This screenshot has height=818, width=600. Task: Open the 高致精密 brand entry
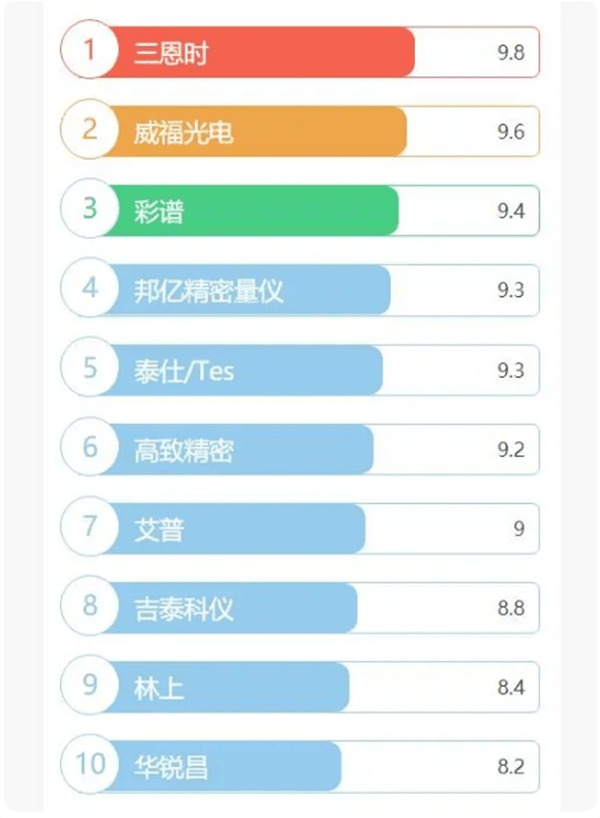coord(183,449)
